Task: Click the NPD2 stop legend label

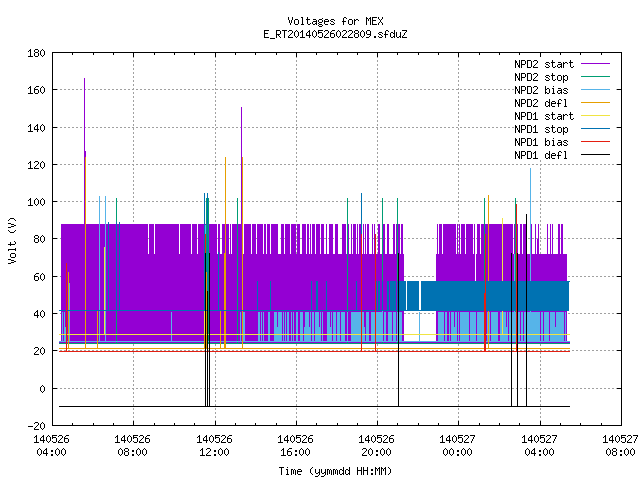Action: (541, 77)
